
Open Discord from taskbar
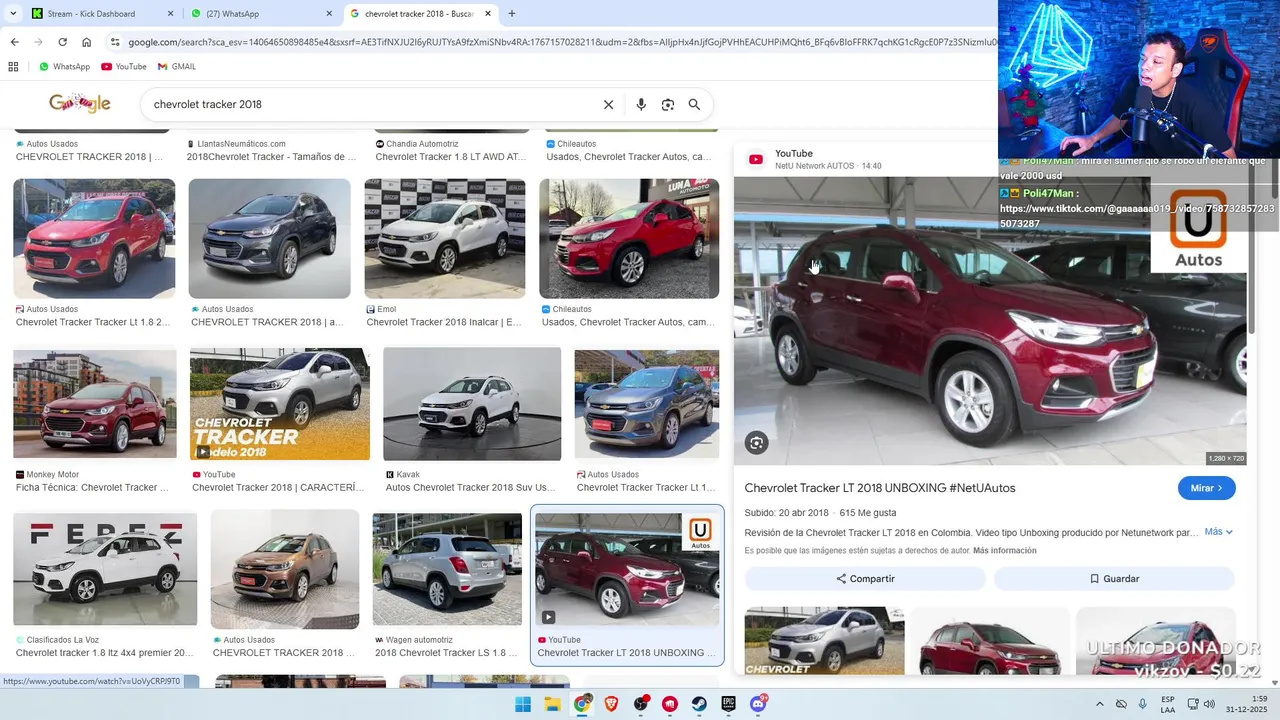tap(758, 704)
